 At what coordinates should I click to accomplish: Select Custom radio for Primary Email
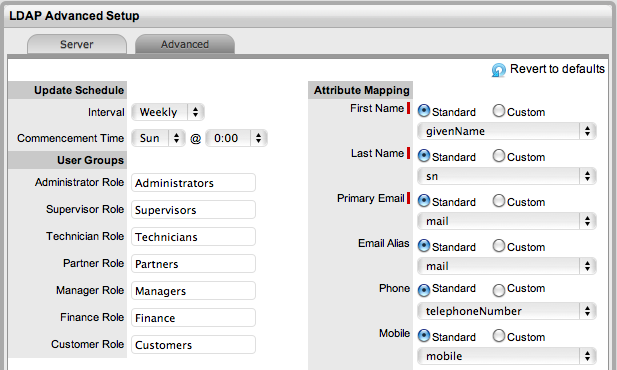click(x=499, y=201)
